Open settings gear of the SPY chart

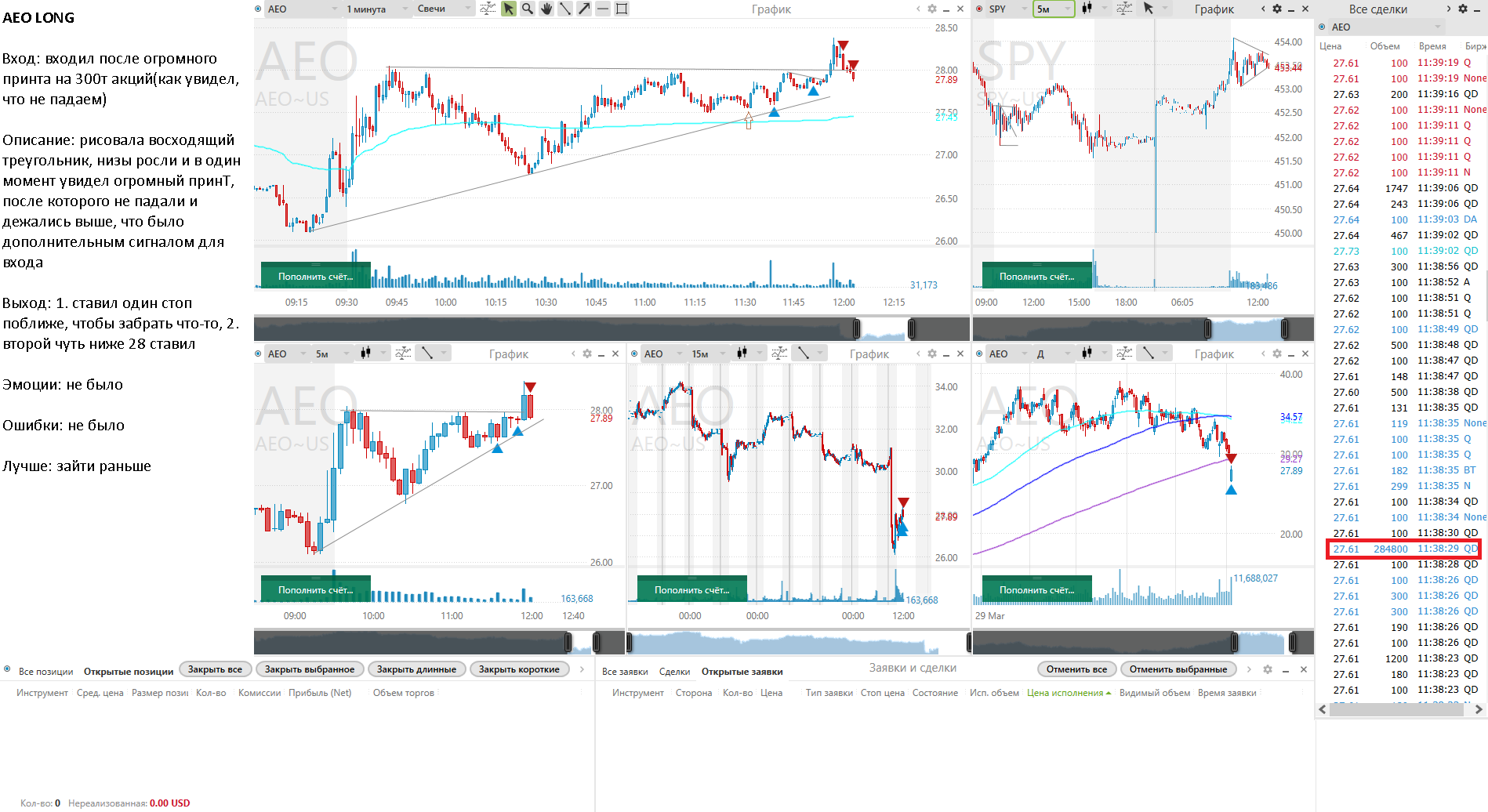1277,9
